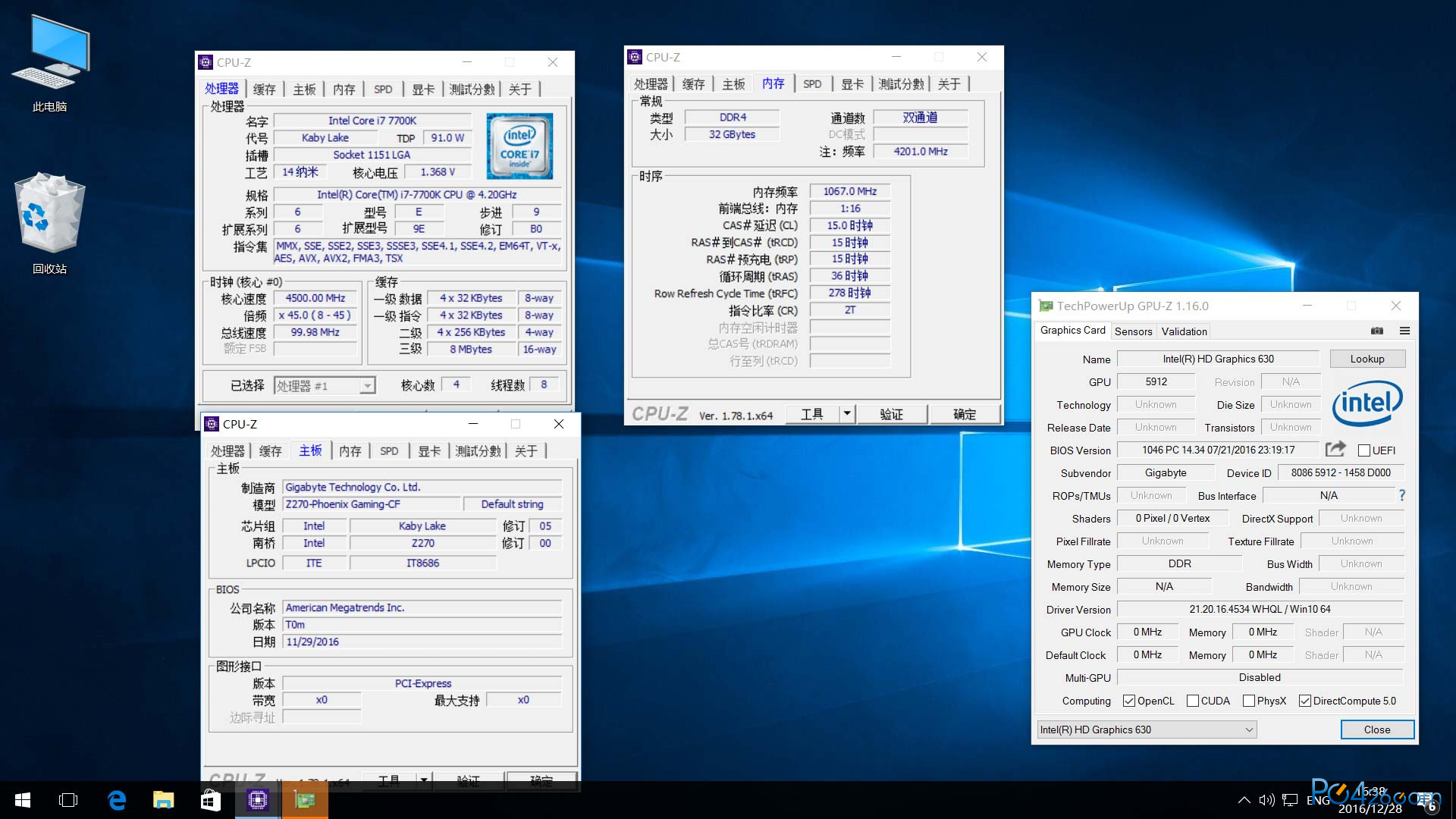1456x819 pixels.
Task: Toggle the UEFI checkbox
Action: coord(1363,450)
